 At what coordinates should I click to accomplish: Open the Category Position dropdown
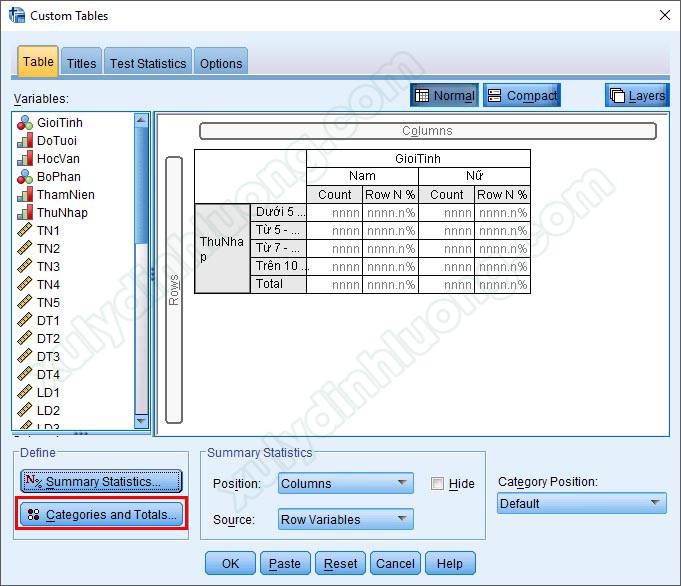click(581, 504)
